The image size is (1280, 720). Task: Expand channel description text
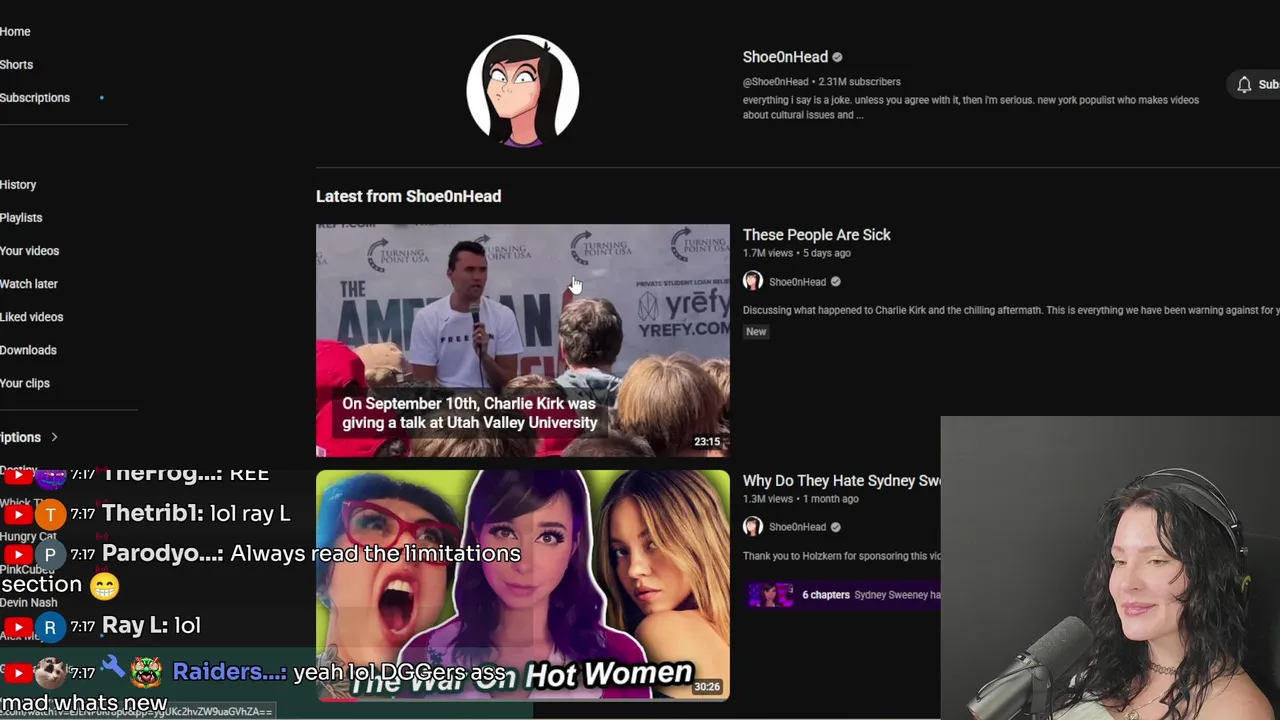click(970, 107)
